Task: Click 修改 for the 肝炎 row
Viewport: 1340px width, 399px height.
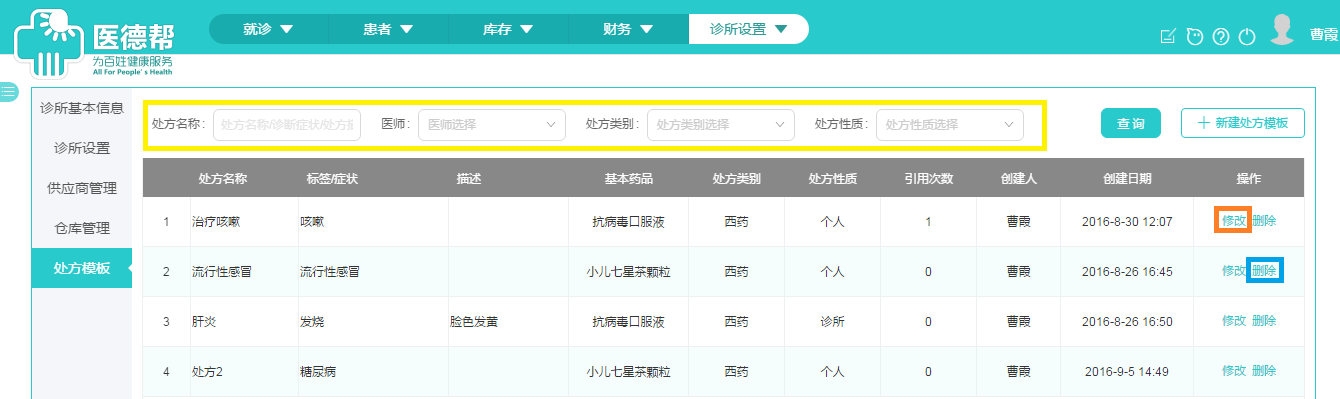Action: [1234, 321]
